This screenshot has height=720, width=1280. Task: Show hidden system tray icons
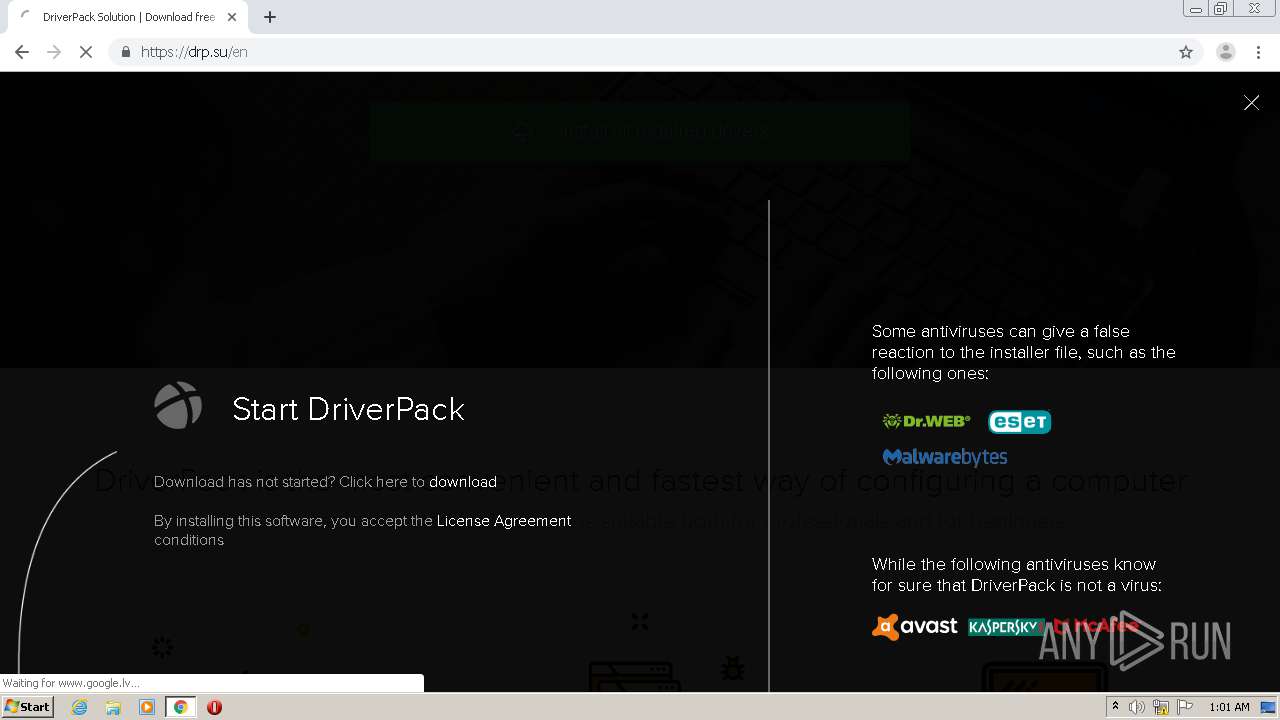tap(1116, 707)
